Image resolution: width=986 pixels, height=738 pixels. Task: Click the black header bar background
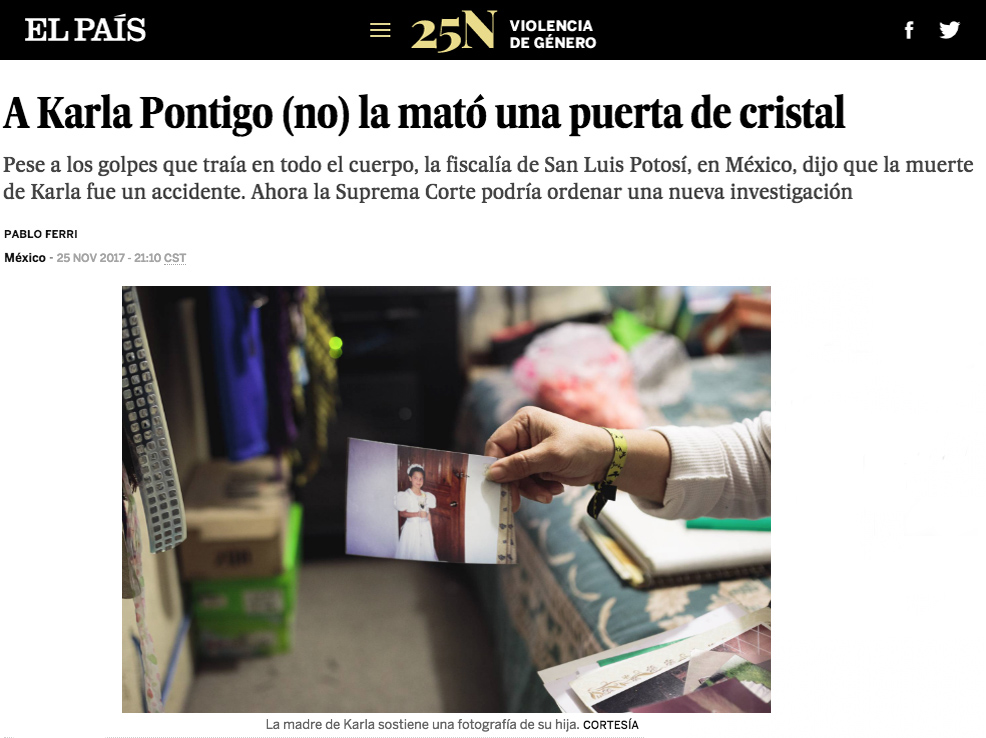pyautogui.click(x=755, y=30)
